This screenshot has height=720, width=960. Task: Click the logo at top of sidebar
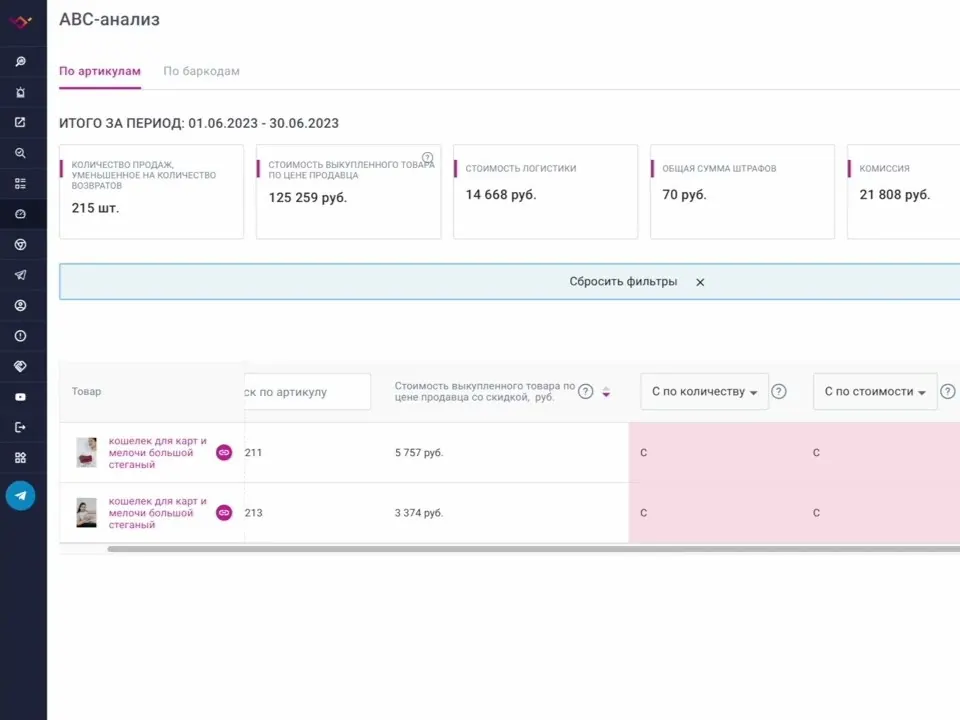pyautogui.click(x=20, y=23)
